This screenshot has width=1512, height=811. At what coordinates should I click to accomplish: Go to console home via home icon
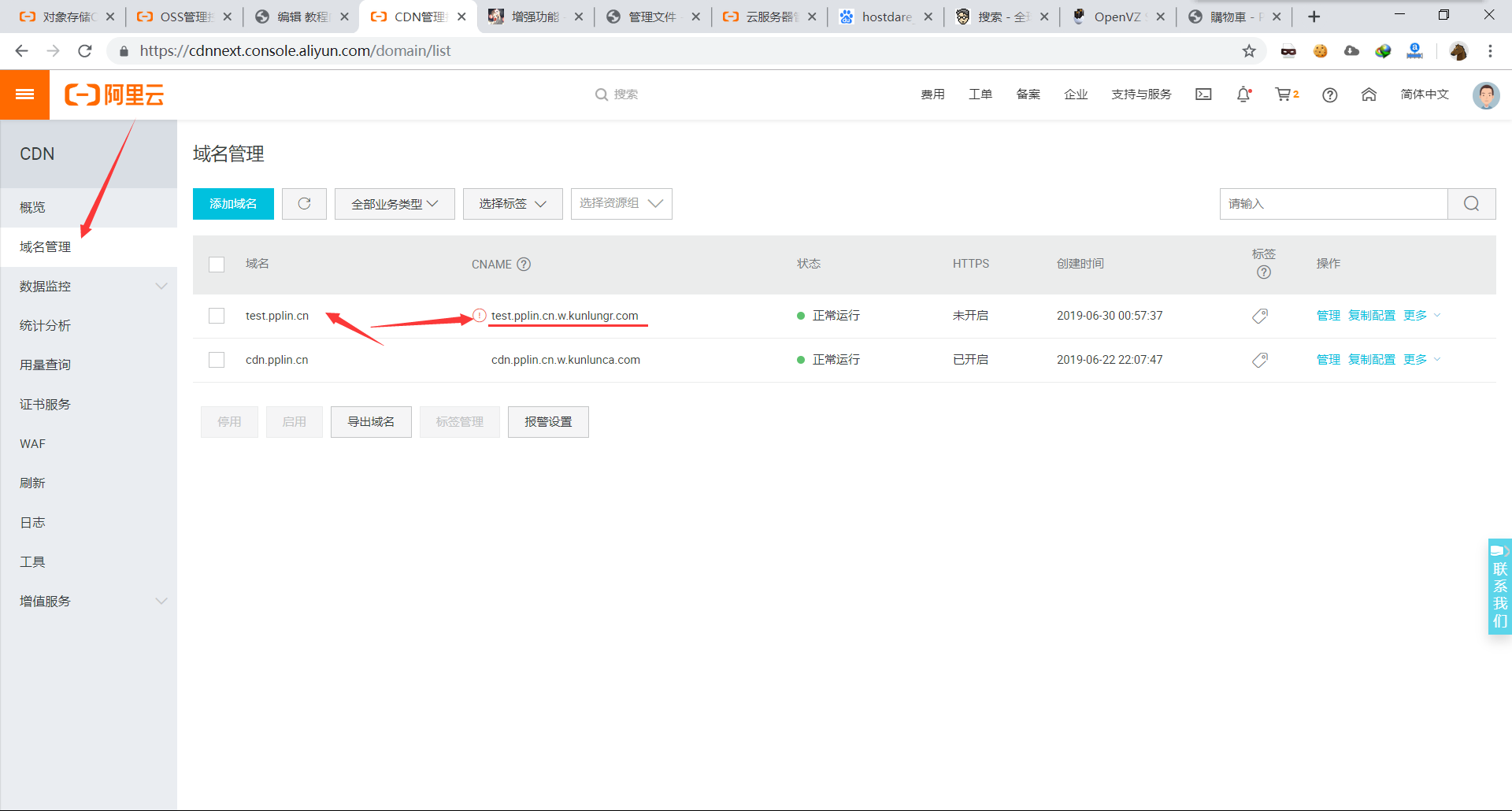[x=1369, y=94]
